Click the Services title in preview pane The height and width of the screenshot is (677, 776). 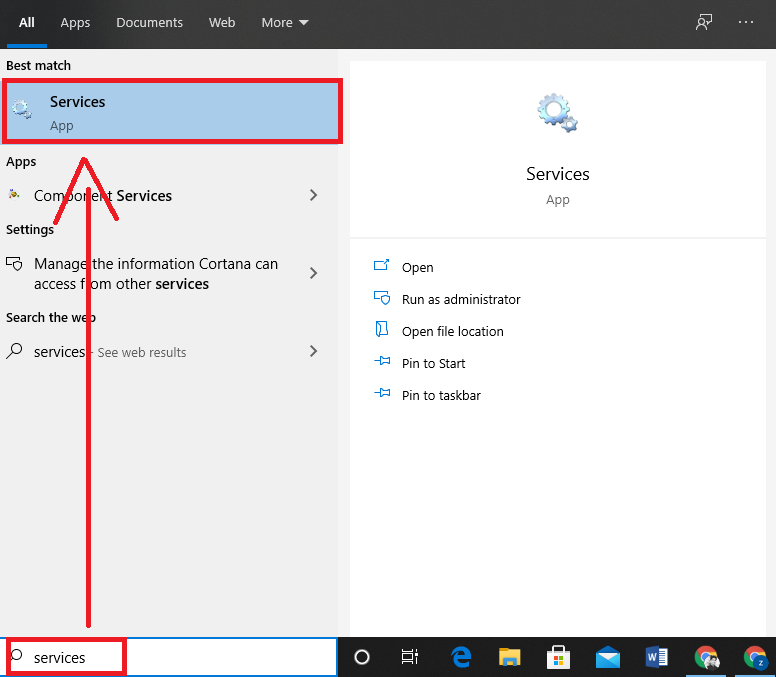tap(557, 174)
